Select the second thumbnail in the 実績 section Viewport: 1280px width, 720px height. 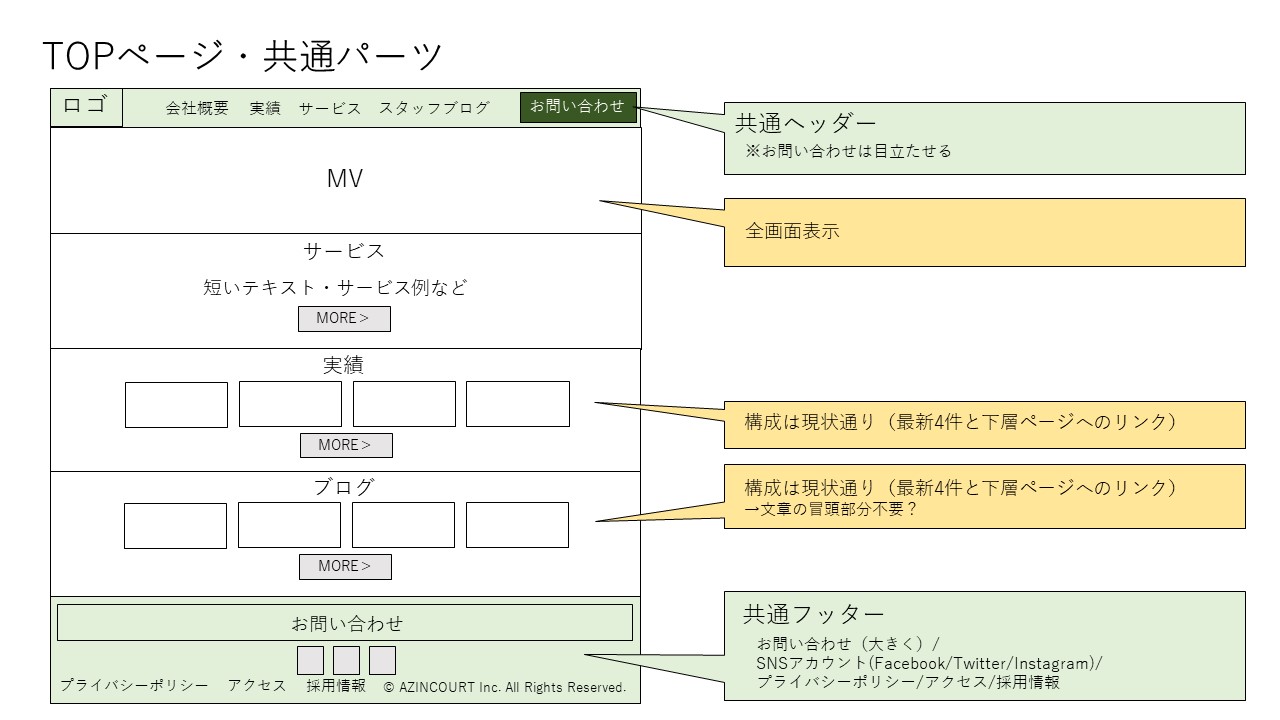tap(290, 404)
